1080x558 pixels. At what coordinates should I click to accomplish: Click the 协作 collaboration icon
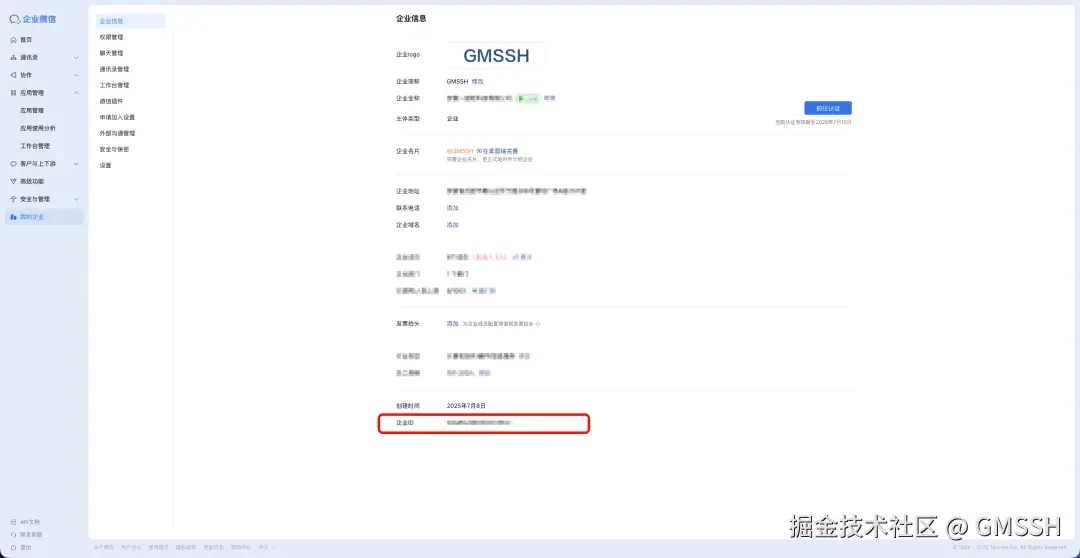click(x=13, y=75)
